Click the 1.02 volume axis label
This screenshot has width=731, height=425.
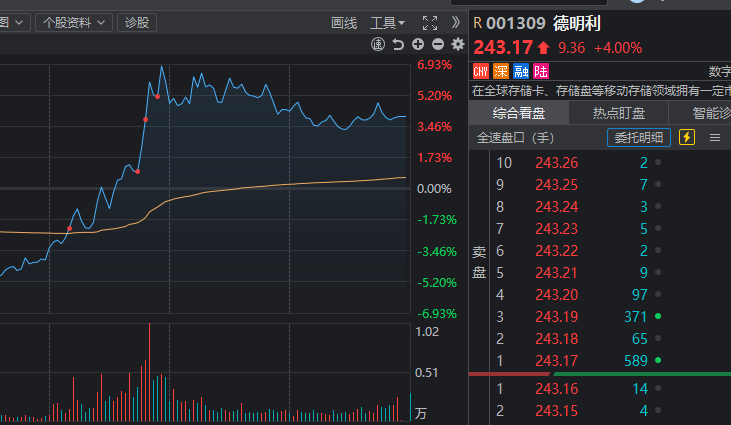click(427, 332)
